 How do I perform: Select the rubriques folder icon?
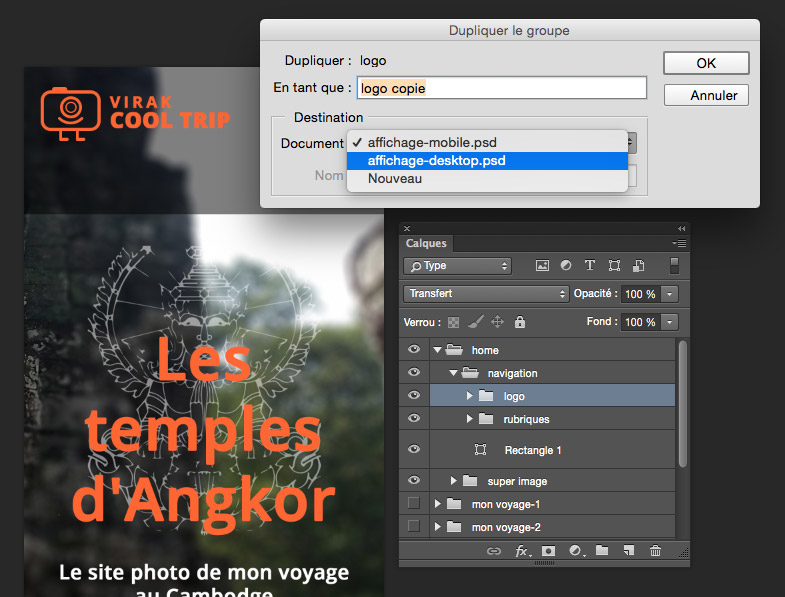pos(486,418)
